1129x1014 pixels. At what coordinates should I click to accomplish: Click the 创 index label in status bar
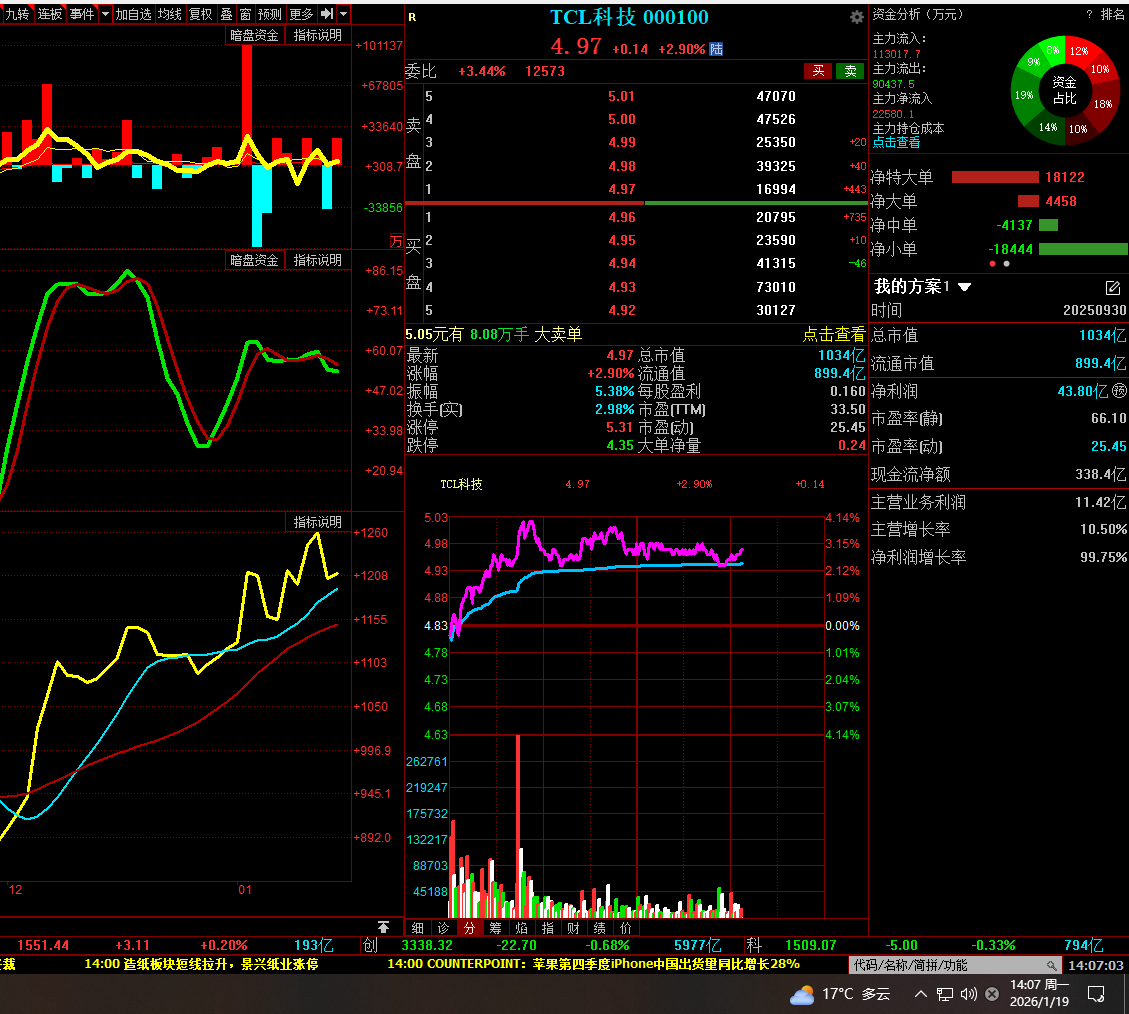coord(370,945)
